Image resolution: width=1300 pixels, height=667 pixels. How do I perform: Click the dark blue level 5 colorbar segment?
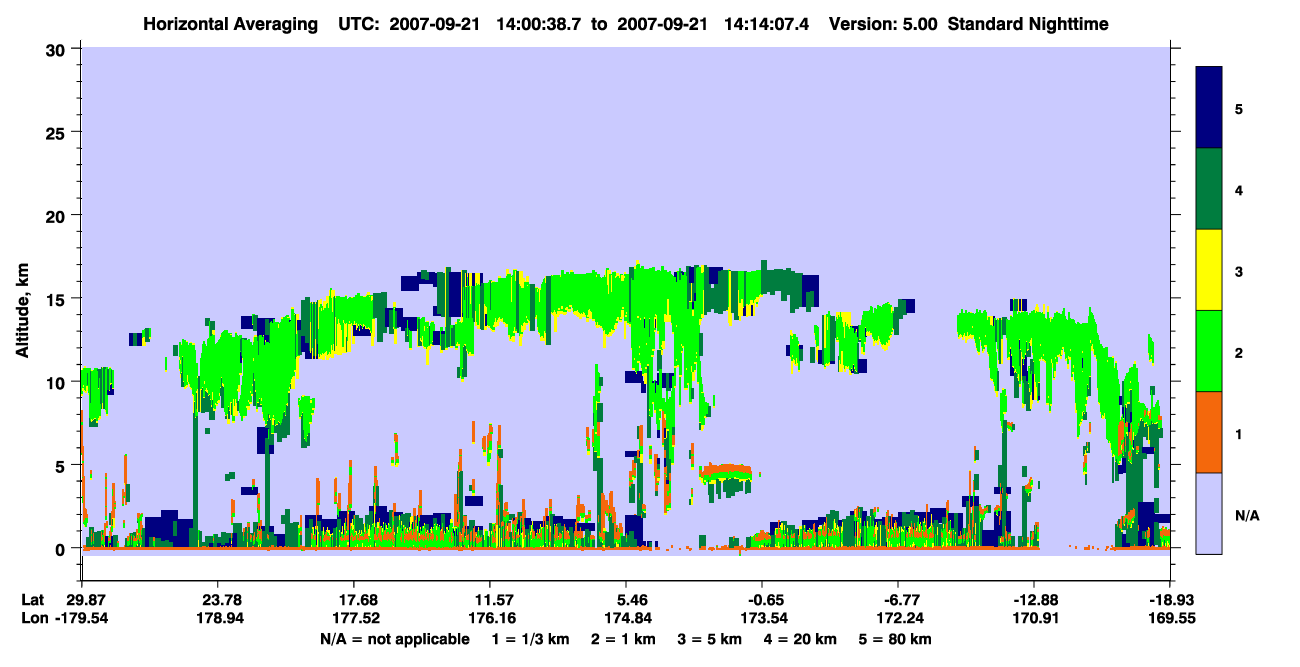(1209, 108)
